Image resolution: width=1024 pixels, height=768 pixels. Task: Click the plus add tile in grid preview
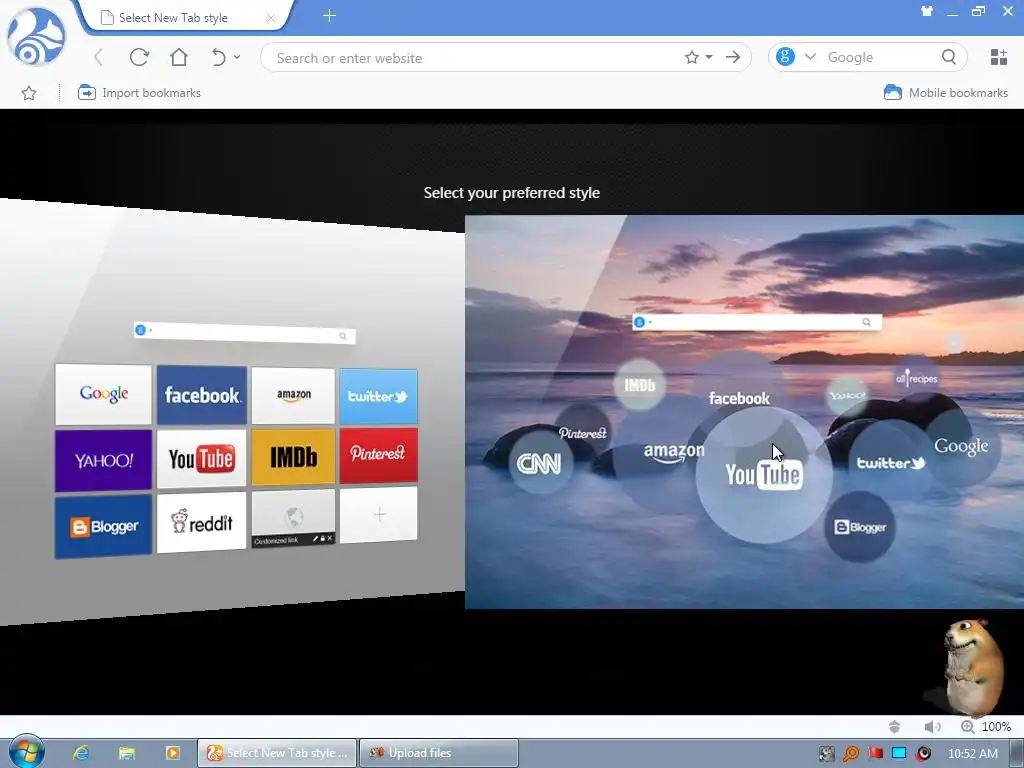tap(378, 515)
